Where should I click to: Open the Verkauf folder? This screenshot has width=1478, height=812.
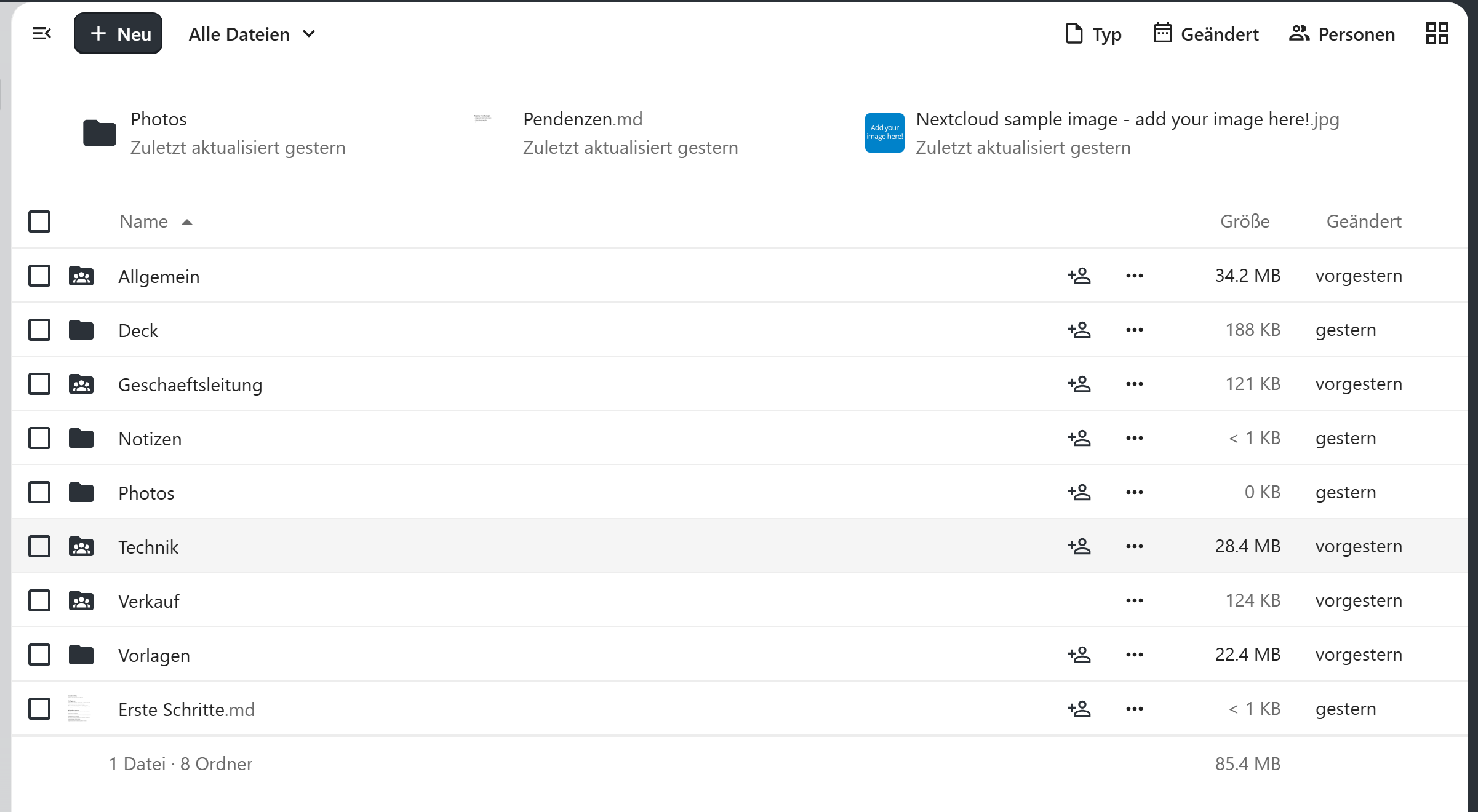[x=148, y=601]
